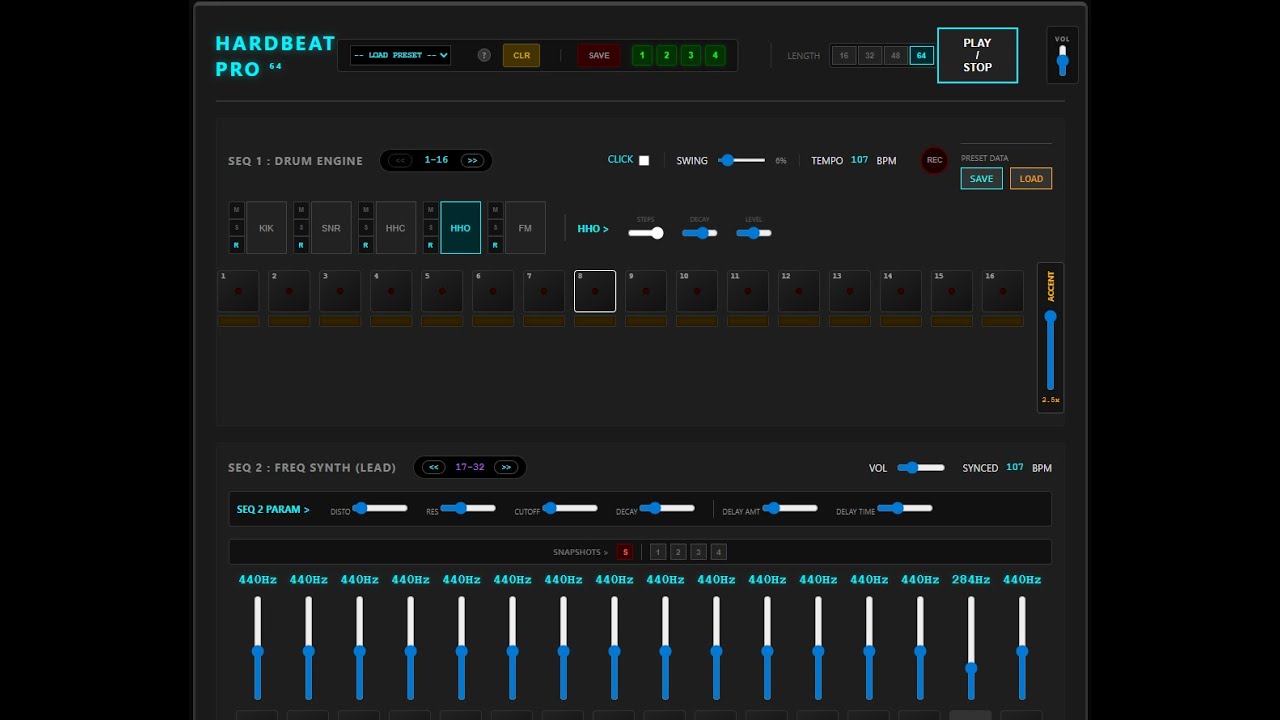Viewport: 1280px width, 720px height.
Task: Adjust the 284Hz frequency slider
Action: point(971,648)
